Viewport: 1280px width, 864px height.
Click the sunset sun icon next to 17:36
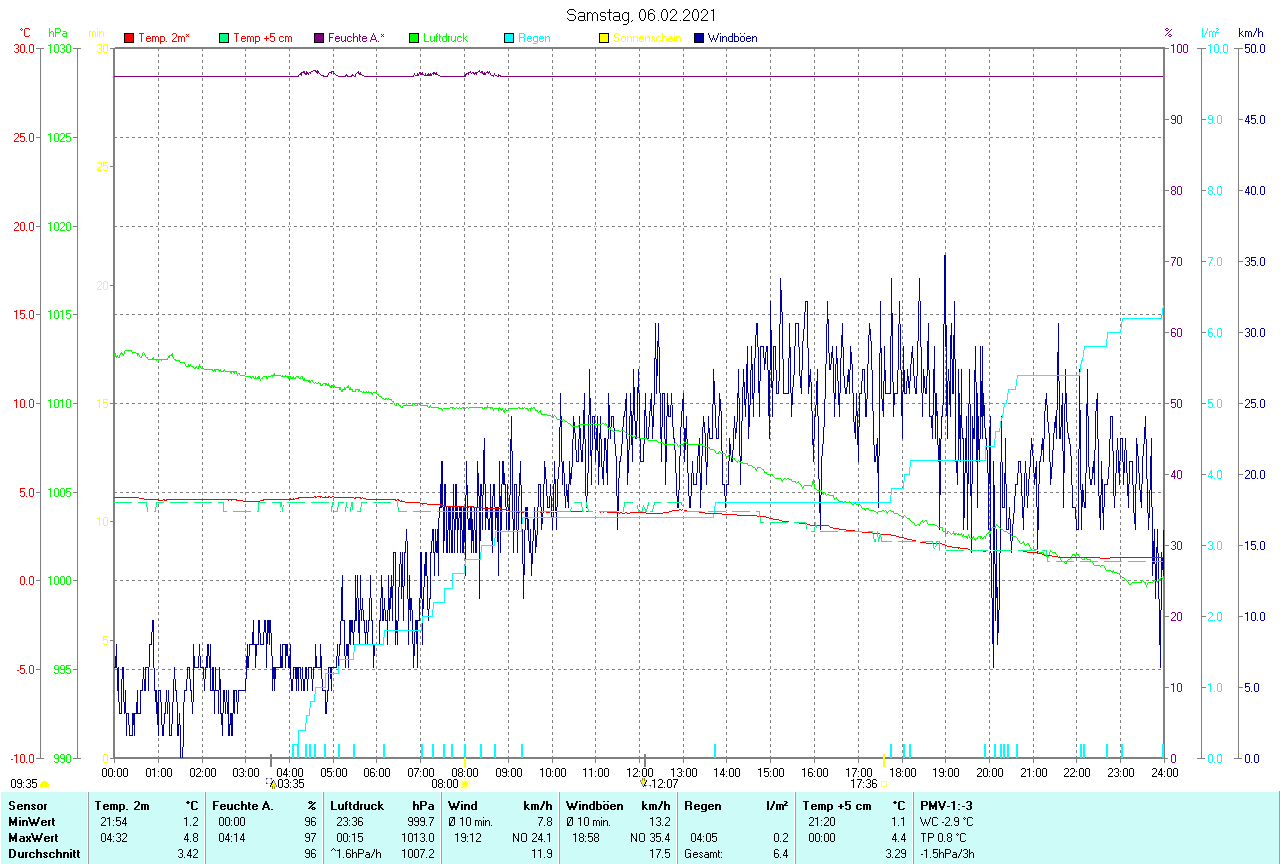[885, 785]
